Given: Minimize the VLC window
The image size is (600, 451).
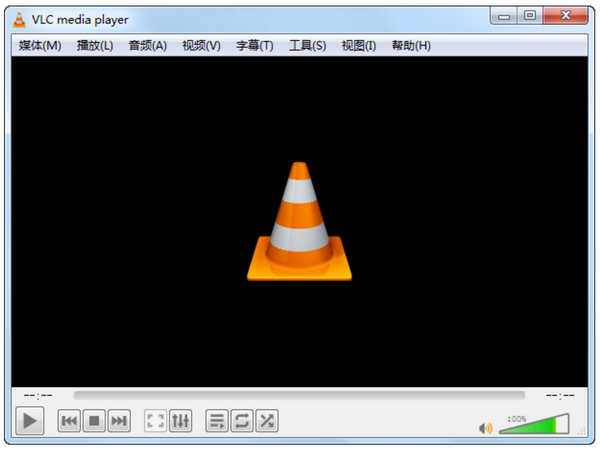Looking at the screenshot, I should [x=504, y=16].
